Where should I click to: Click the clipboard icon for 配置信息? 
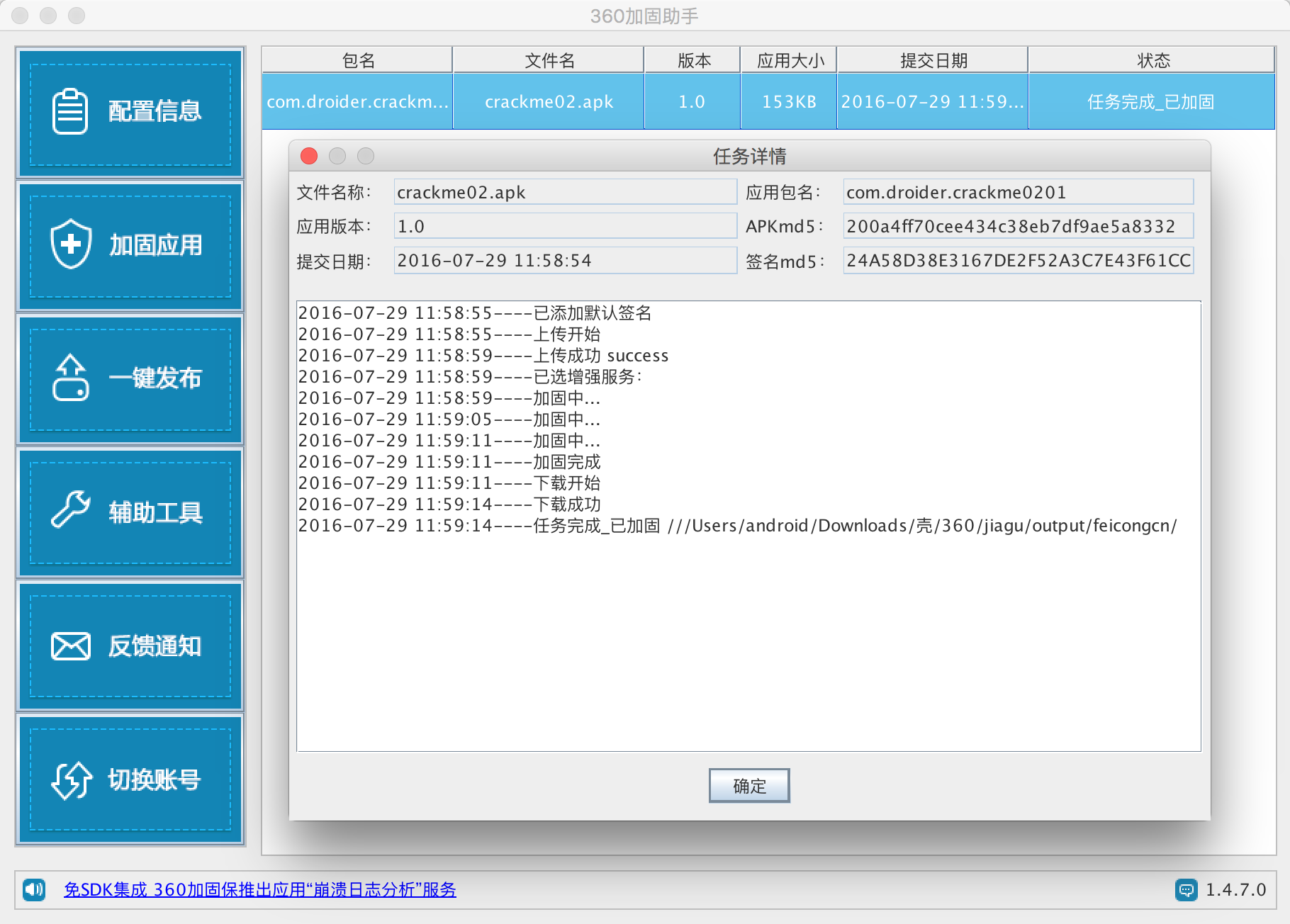click(69, 112)
